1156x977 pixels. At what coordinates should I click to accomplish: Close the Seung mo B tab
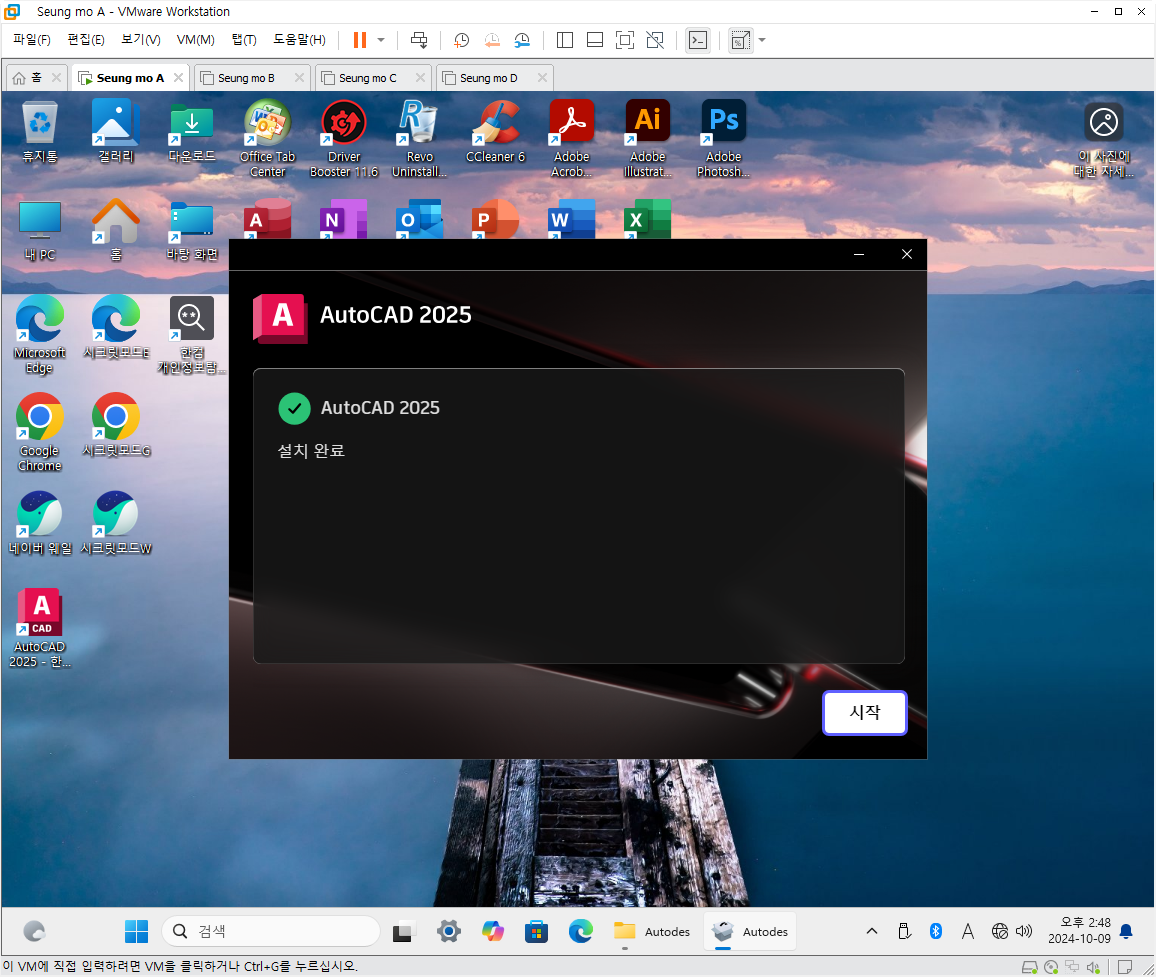point(299,77)
